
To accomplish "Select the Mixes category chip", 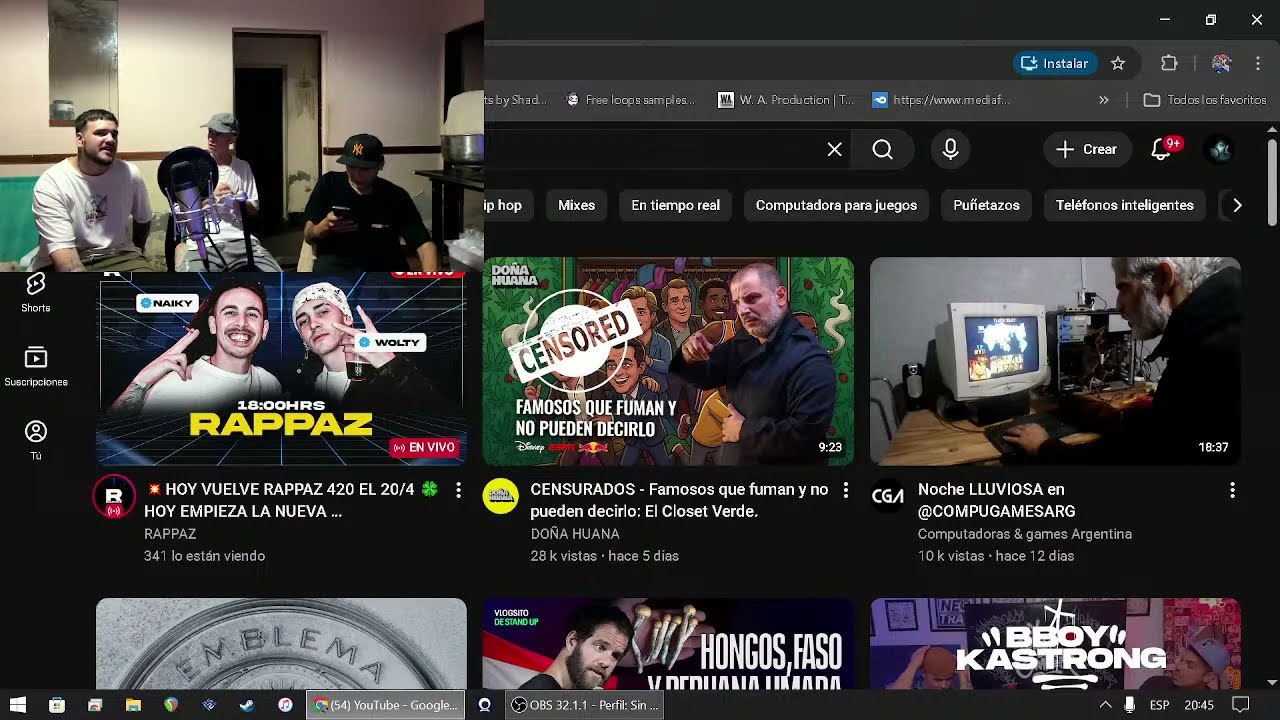I will 576,205.
